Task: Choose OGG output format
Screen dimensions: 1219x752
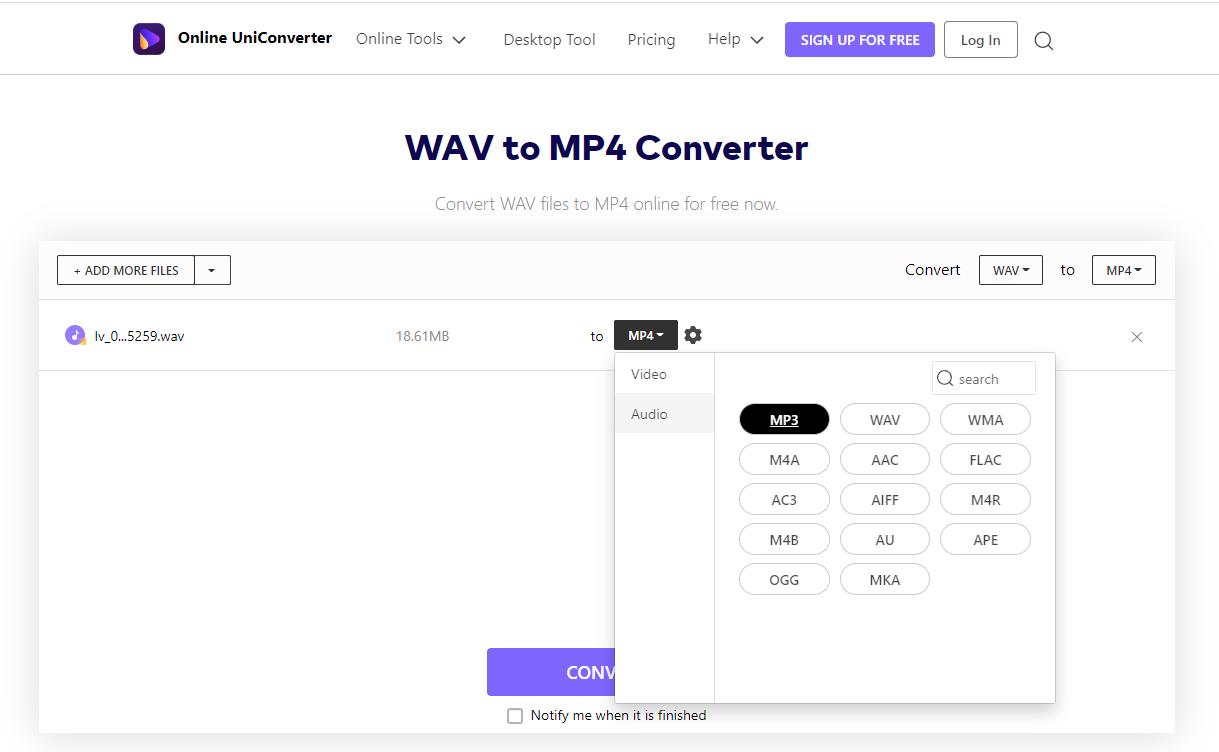Action: tap(784, 580)
